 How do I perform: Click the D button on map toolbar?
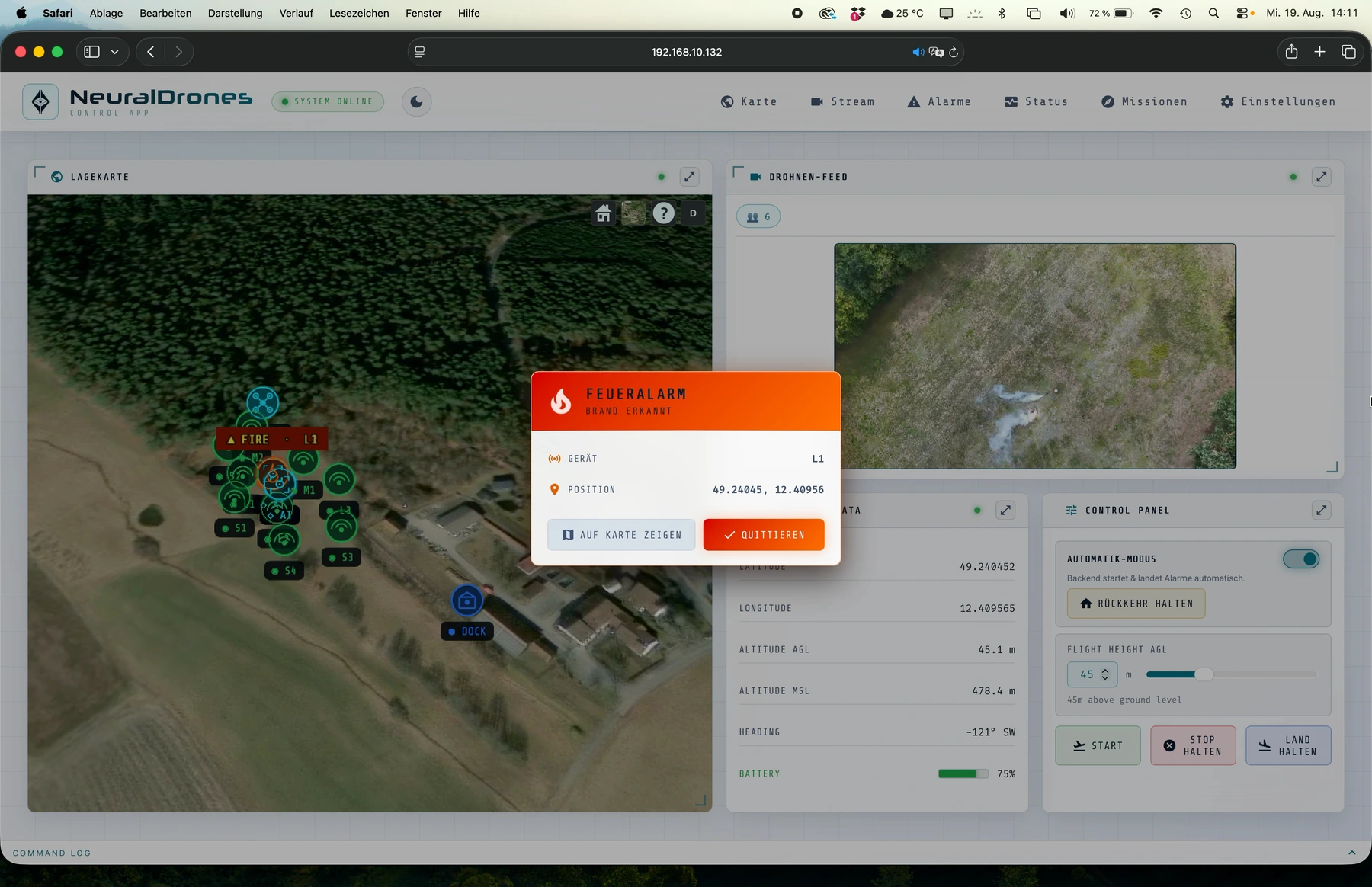(x=693, y=213)
